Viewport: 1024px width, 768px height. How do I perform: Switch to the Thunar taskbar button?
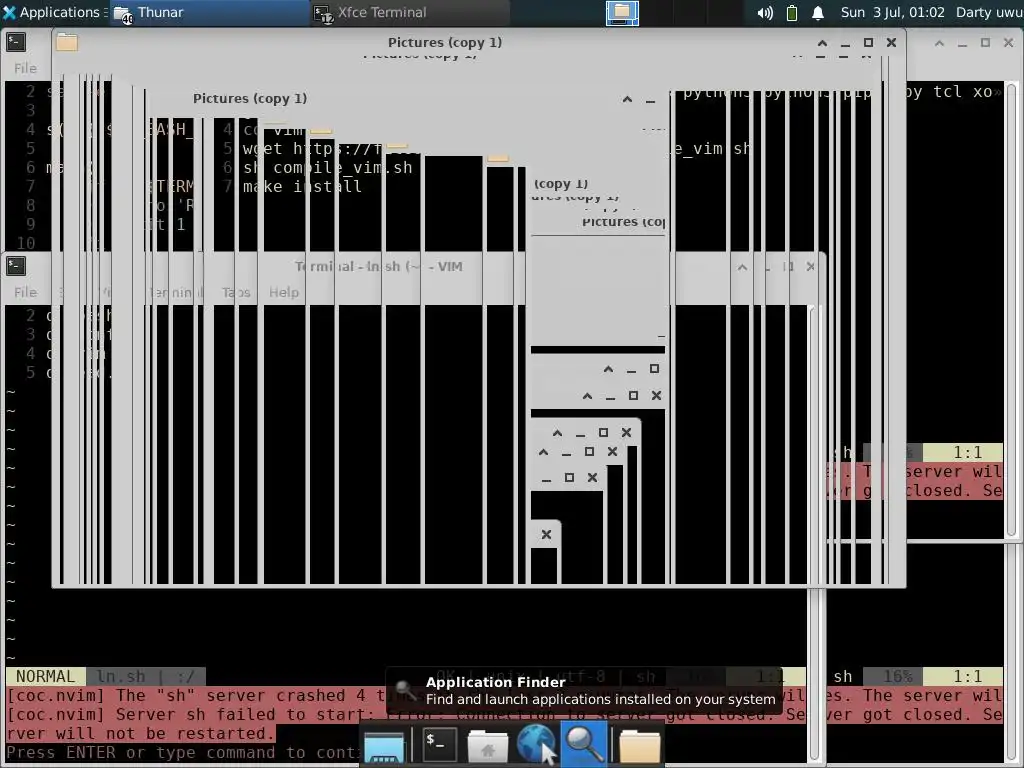point(210,12)
